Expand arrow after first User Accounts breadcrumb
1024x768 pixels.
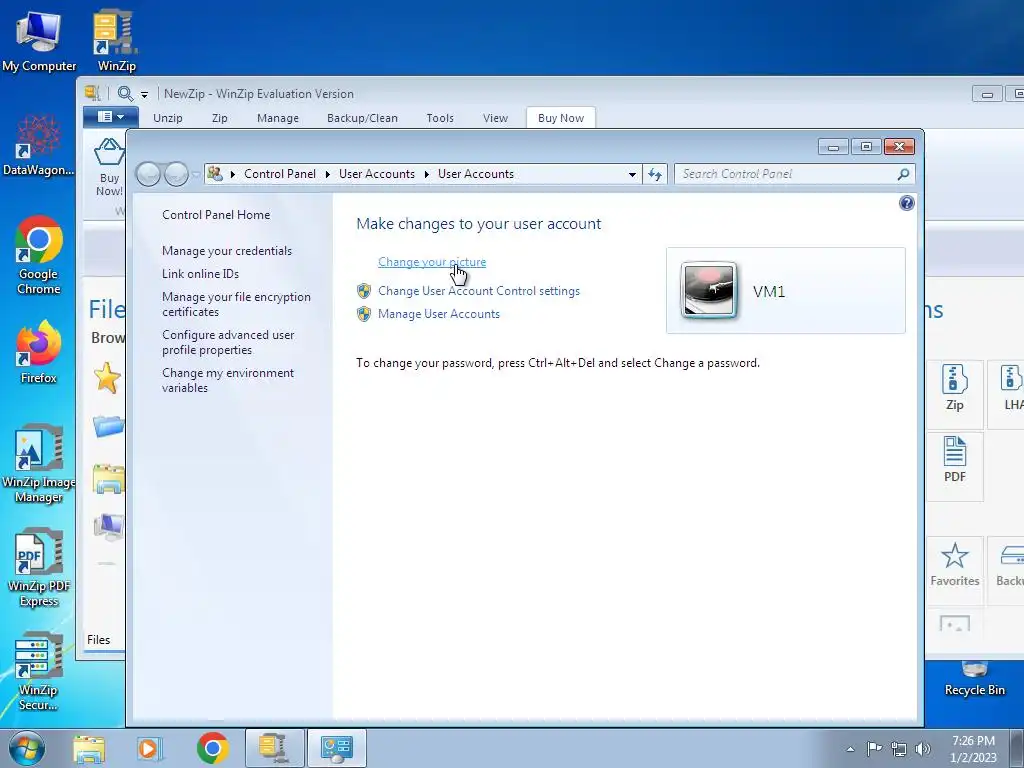(x=426, y=174)
